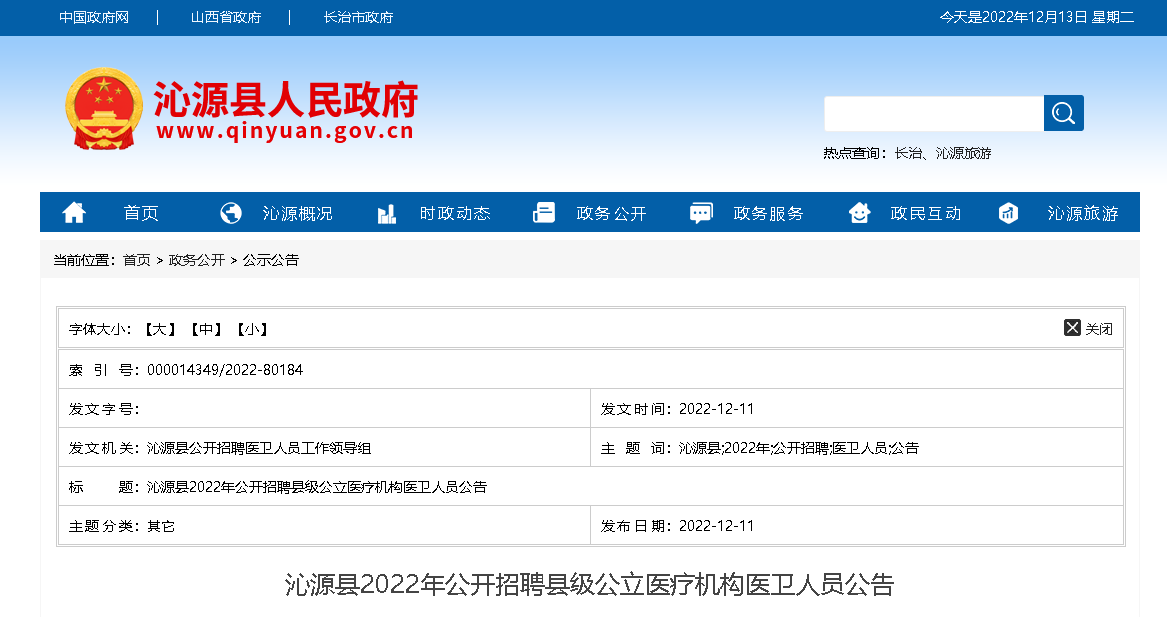The height and width of the screenshot is (617, 1167).
Task: Click 公示公告 in the breadcrumb
Action: pyautogui.click(x=271, y=260)
